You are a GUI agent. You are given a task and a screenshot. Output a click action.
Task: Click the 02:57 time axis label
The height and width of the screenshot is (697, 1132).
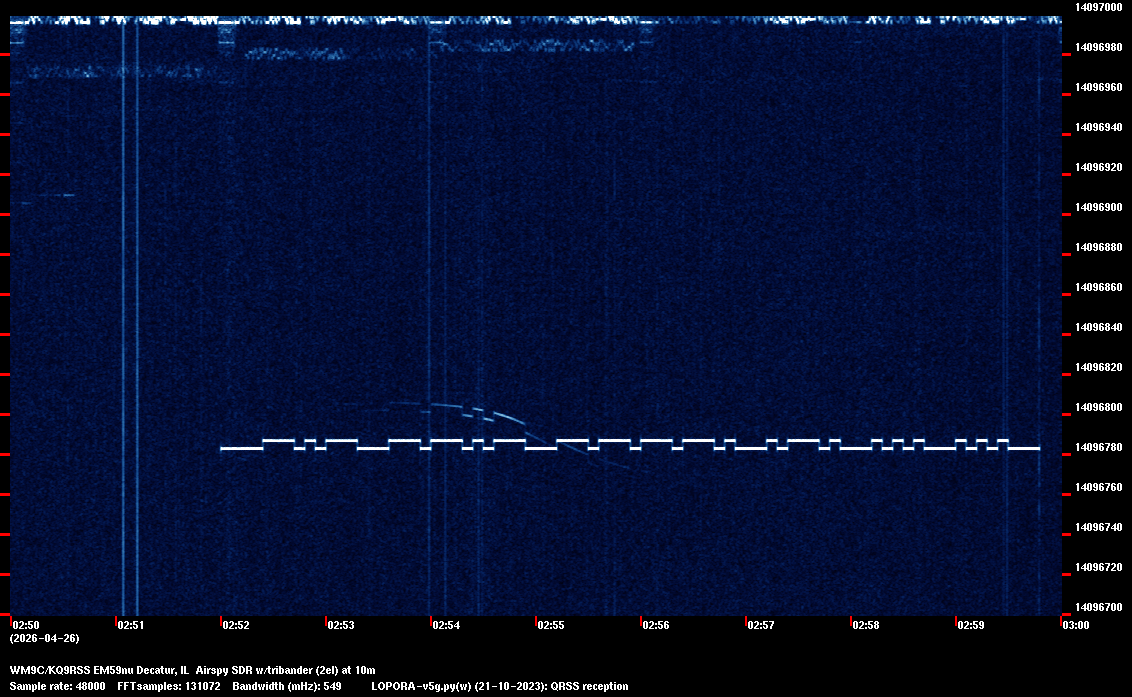(761, 625)
